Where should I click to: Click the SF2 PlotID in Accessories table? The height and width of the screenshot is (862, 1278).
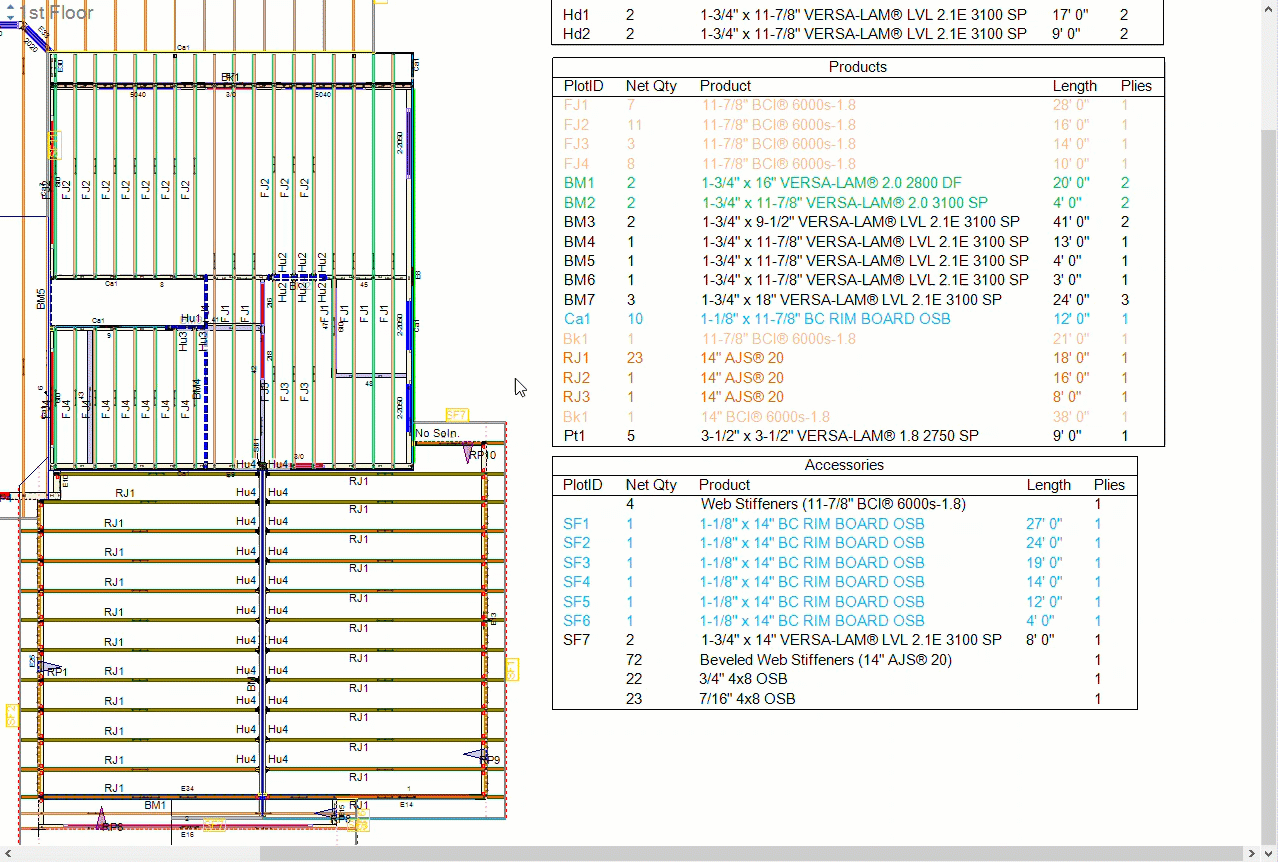576,543
